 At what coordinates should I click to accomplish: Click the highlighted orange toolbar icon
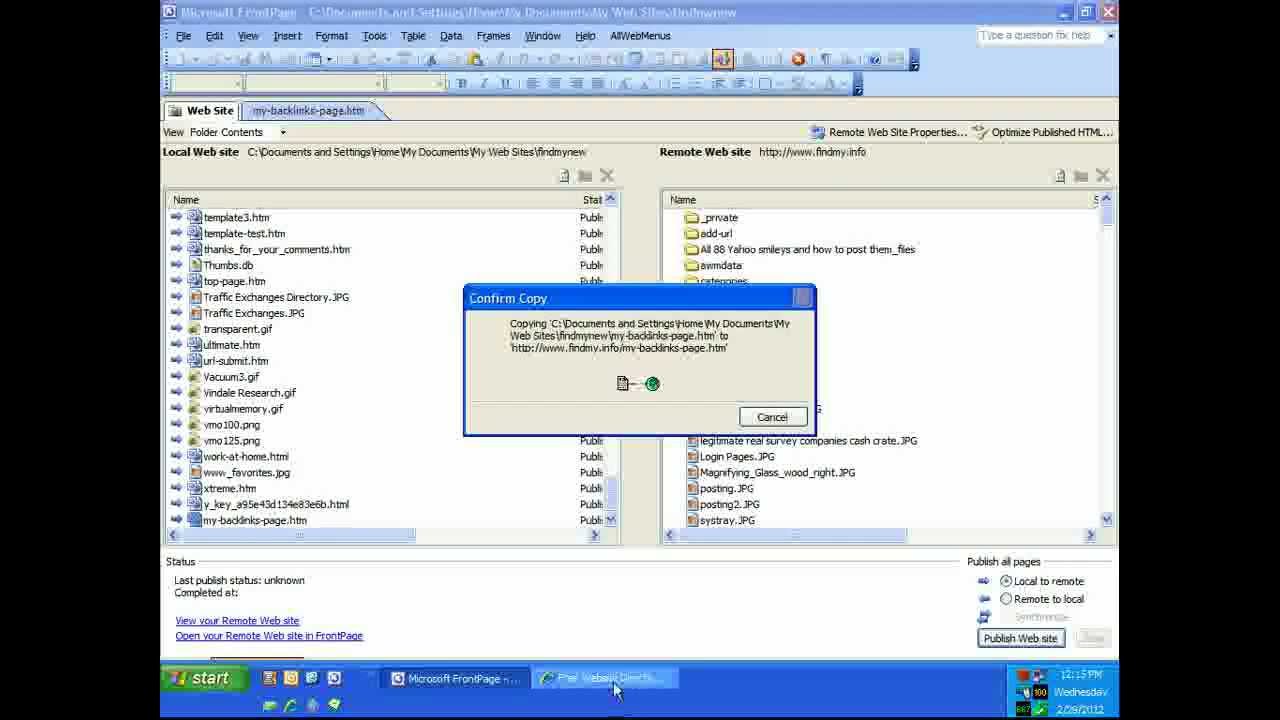722,59
